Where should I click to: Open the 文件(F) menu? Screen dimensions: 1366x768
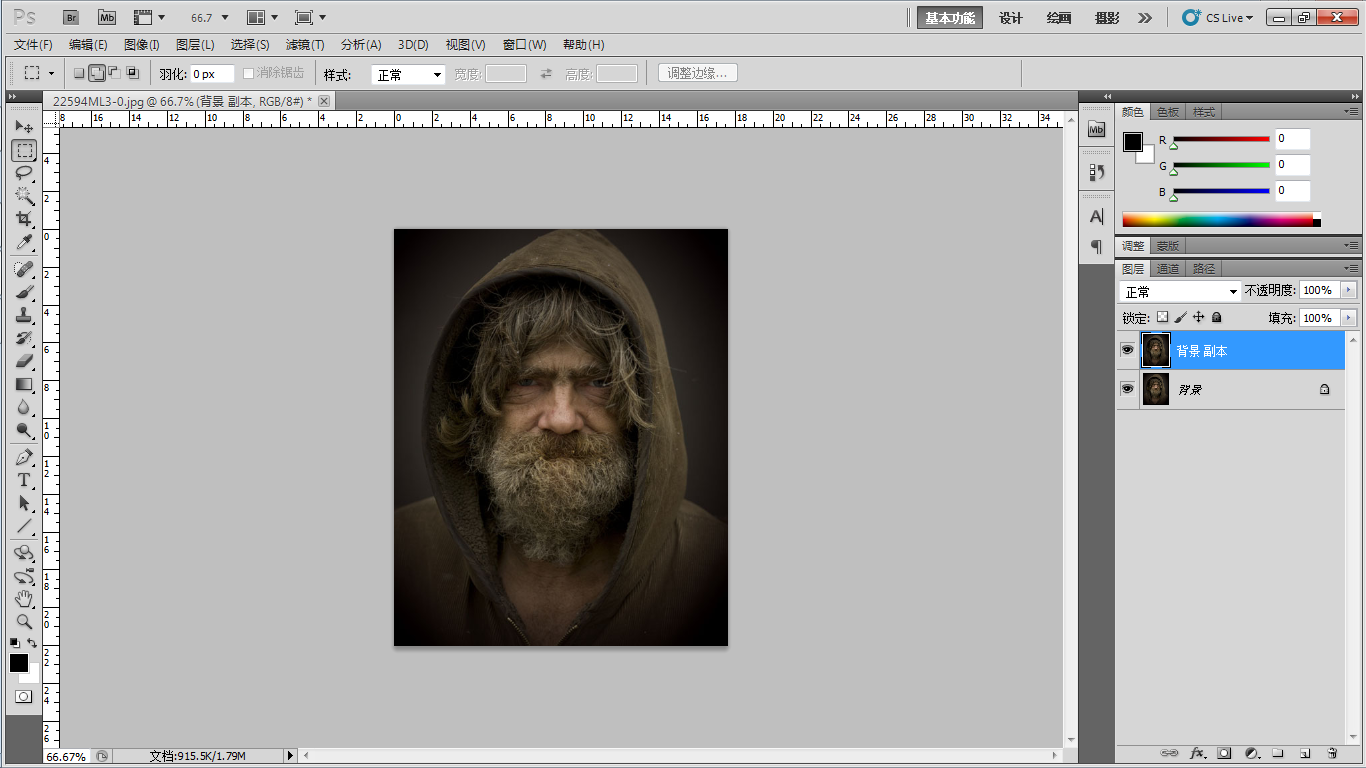tap(33, 45)
